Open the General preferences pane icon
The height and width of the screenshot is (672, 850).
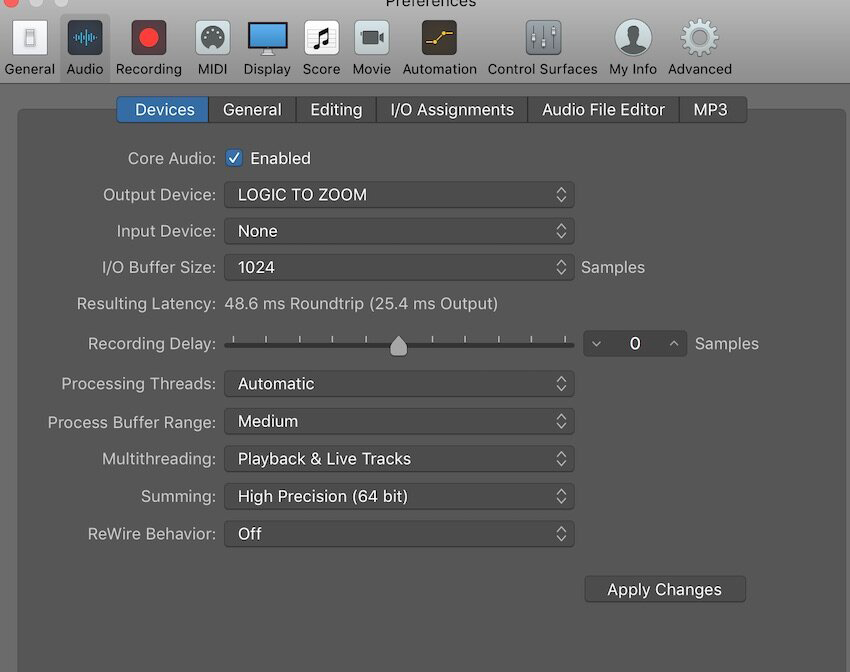[x=30, y=38]
